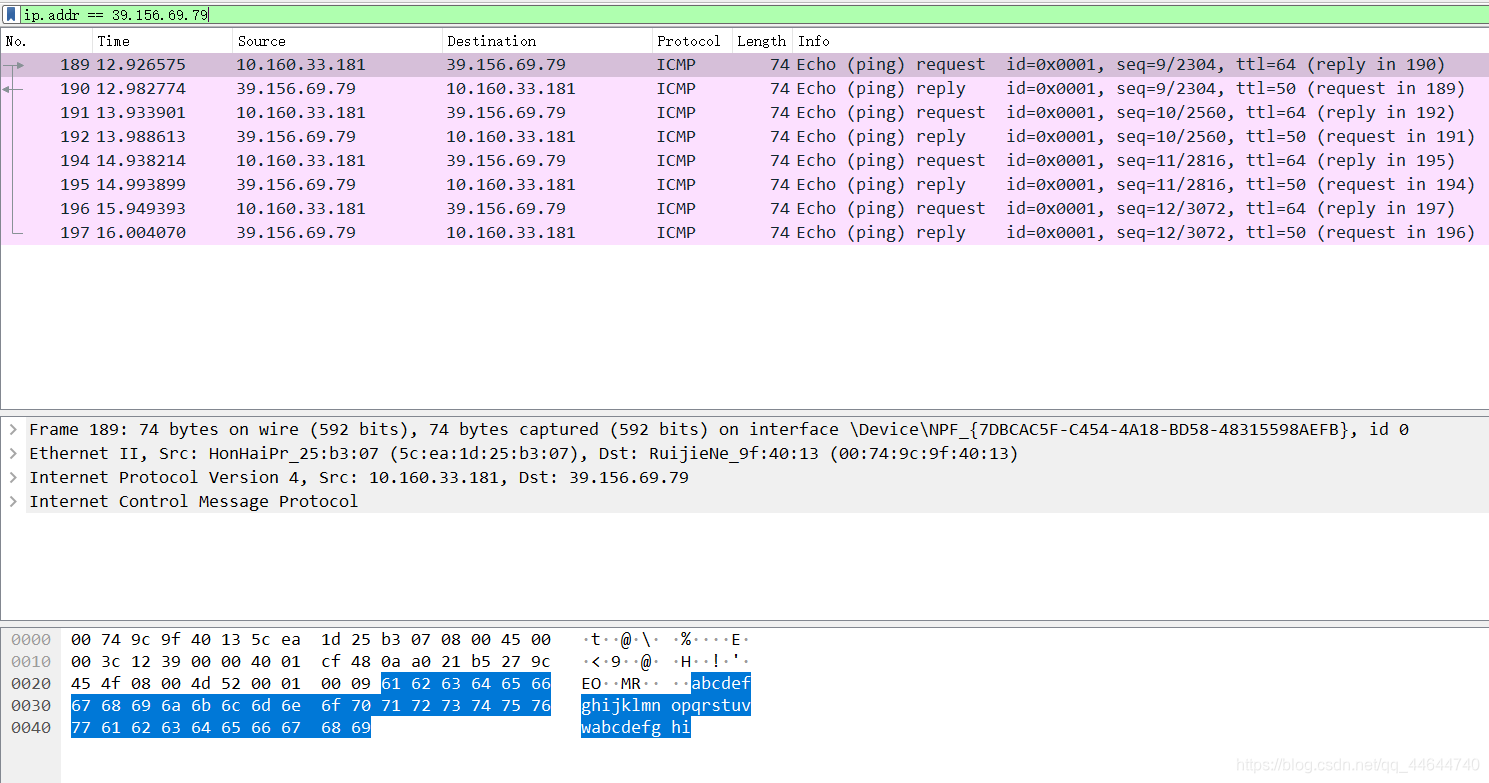Image resolution: width=1489 pixels, height=783 pixels.
Task: Select packet 191 at time 13.933901
Action: coord(744,113)
